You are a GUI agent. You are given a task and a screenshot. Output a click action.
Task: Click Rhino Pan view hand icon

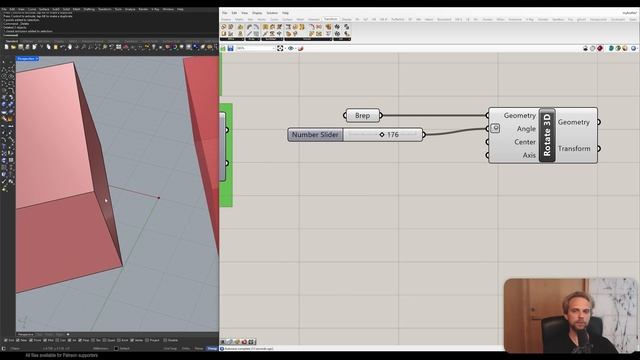coord(69,47)
